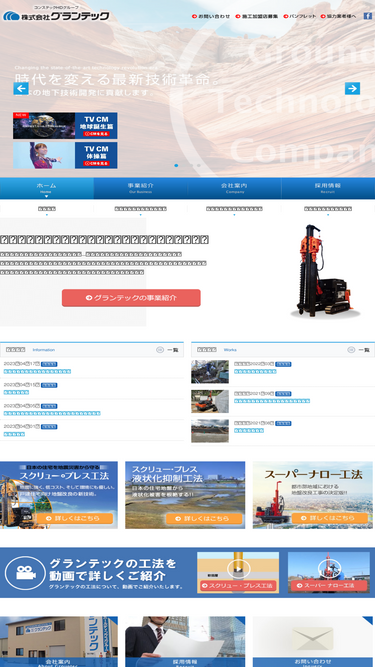The image size is (375, 667).
Task: Watch the TV CM 地球誕生篇 banner
Action: pos(65,125)
